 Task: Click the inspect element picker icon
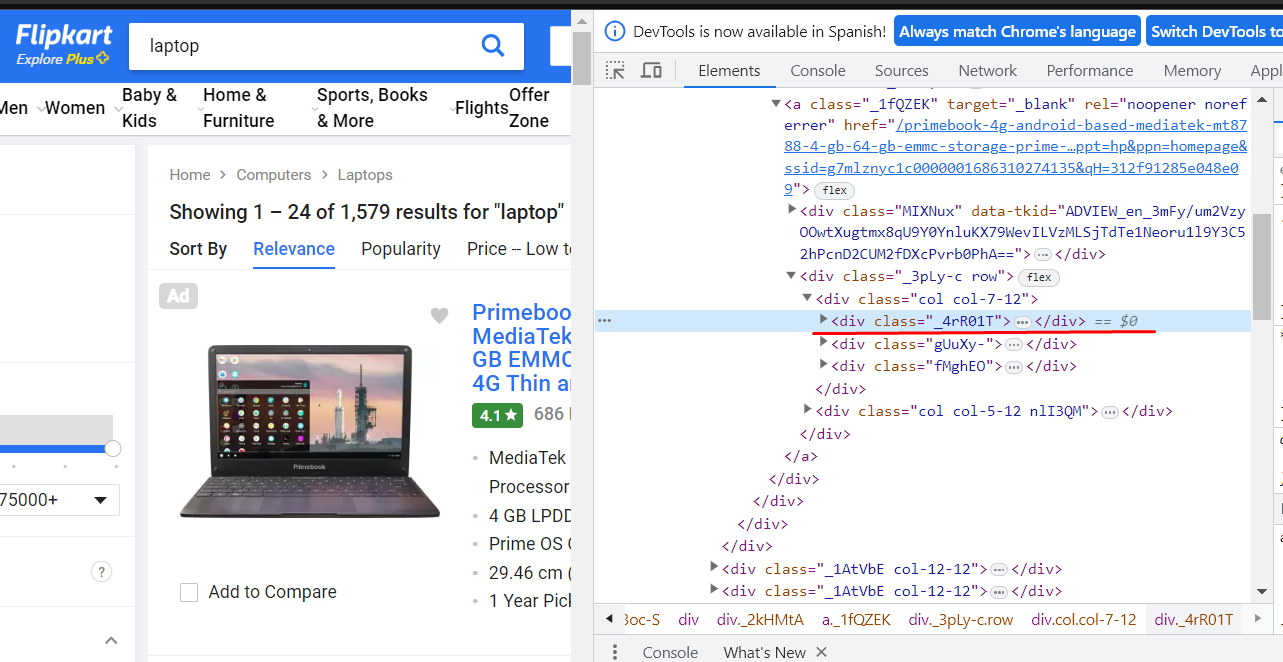coord(615,70)
